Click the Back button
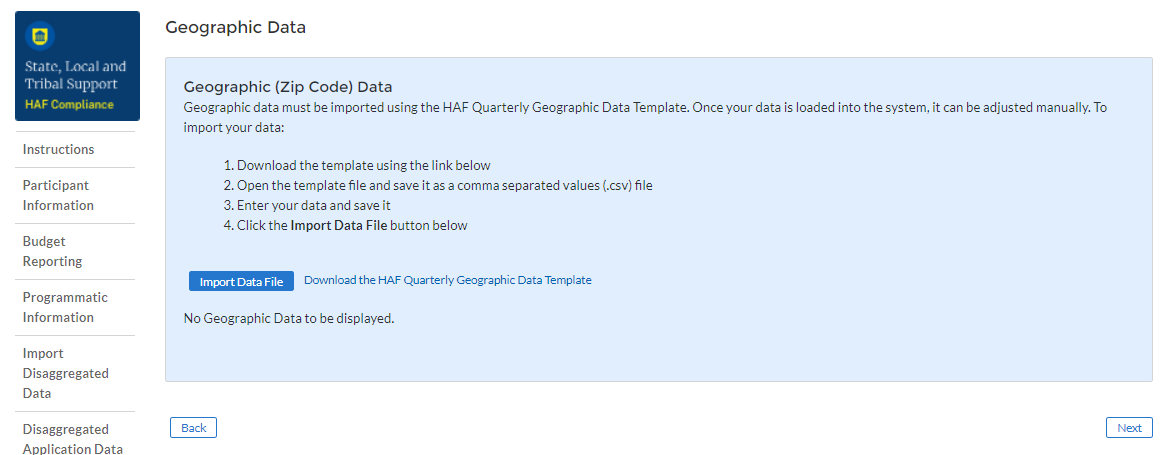The height and width of the screenshot is (455, 1167). coord(194,428)
